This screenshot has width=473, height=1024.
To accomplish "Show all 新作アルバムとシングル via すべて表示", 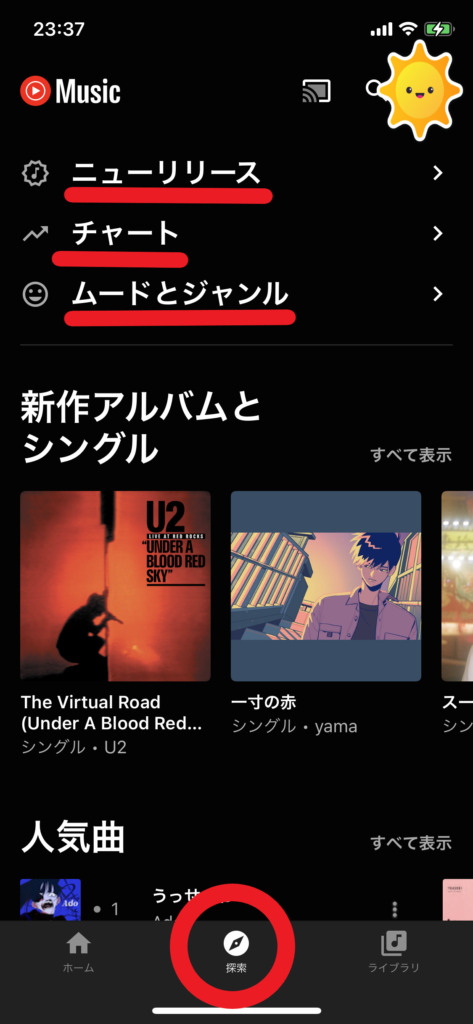I will tap(411, 455).
